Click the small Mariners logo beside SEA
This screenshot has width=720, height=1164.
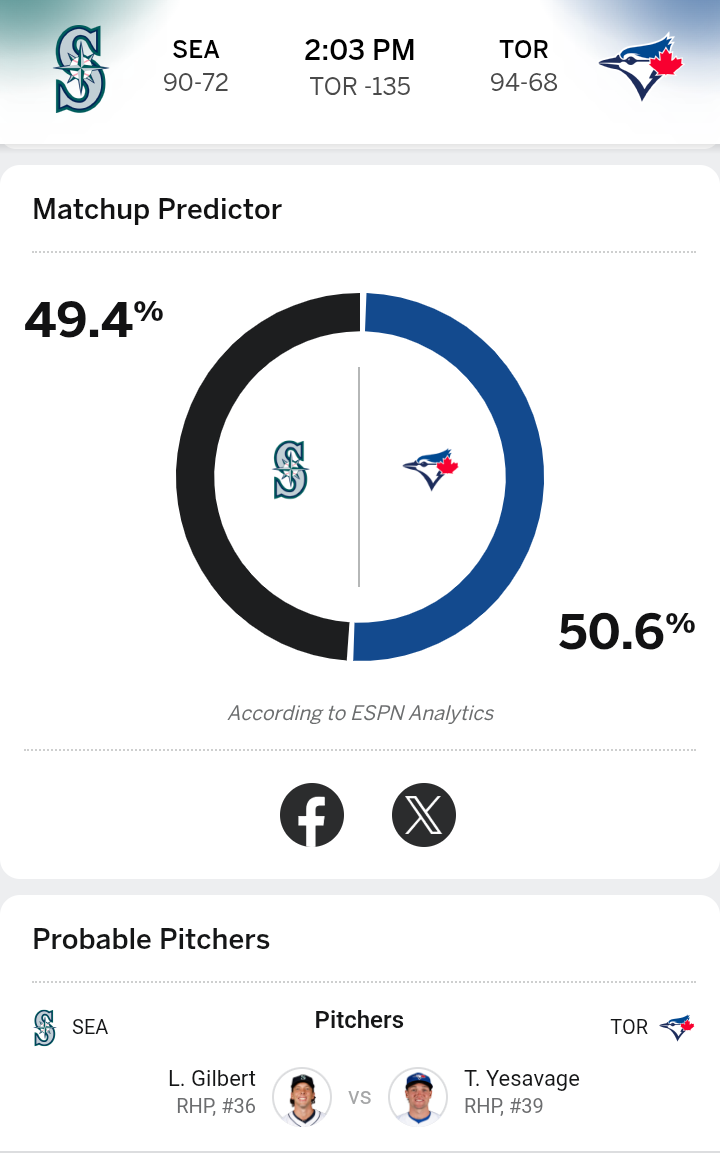click(x=44, y=1027)
